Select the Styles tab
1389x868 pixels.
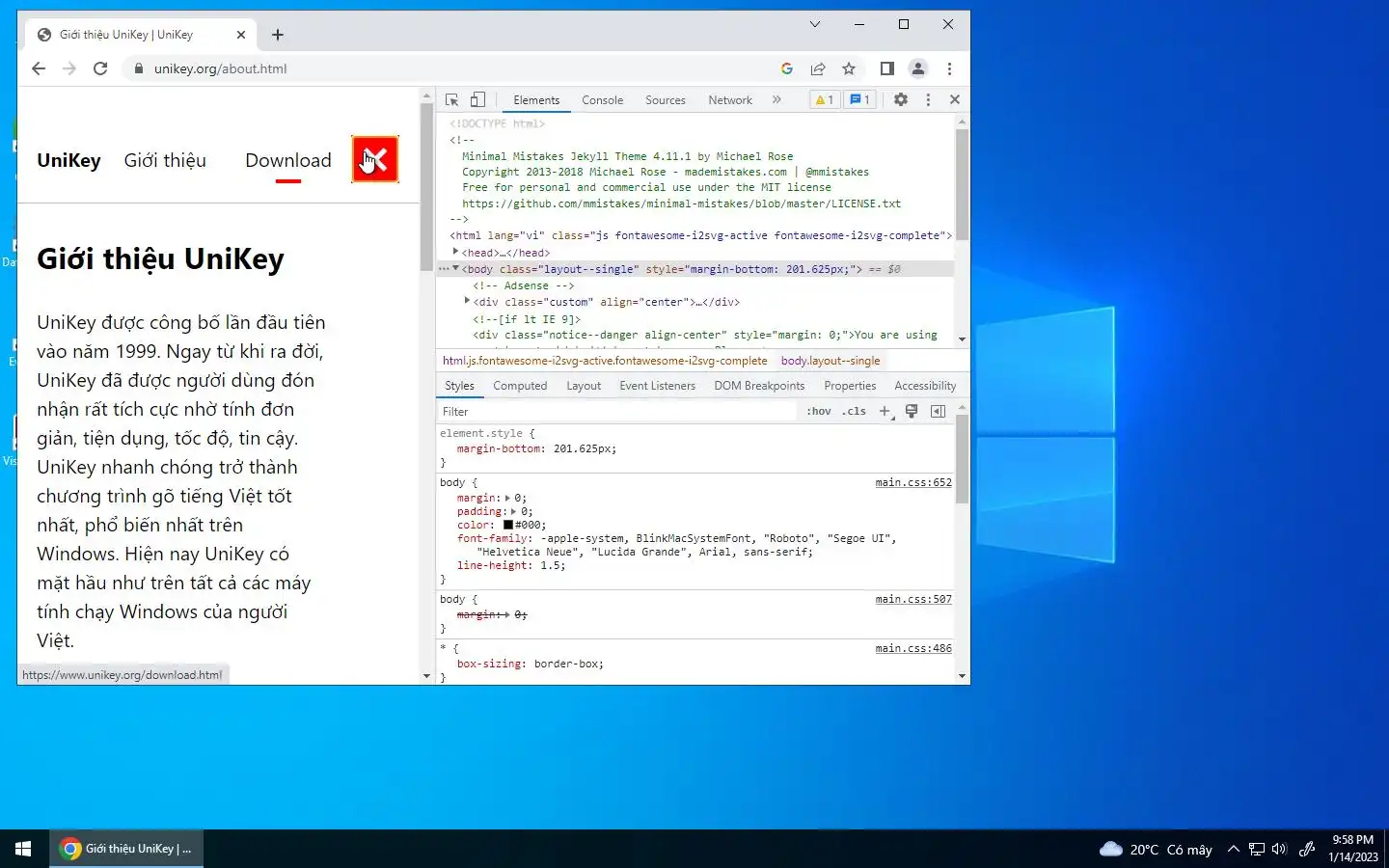459,386
